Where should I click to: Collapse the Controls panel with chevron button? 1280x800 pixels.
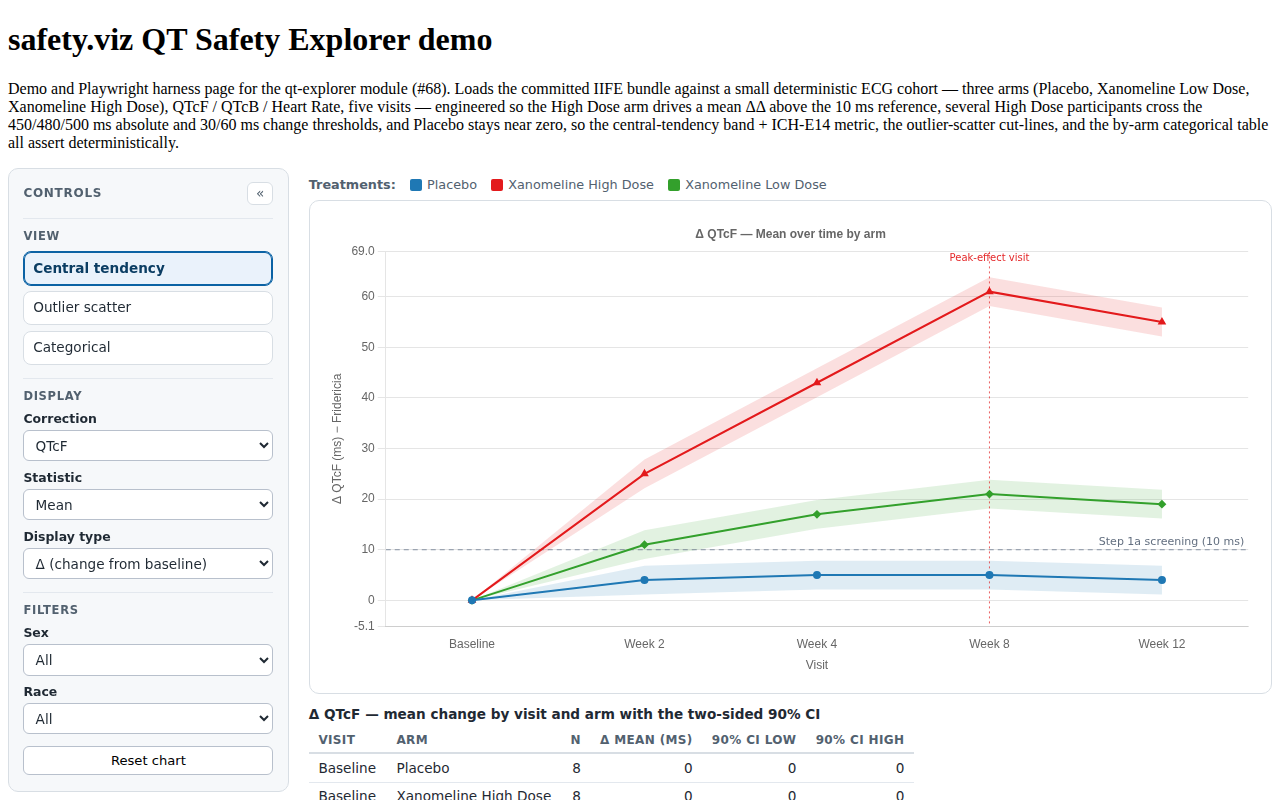(x=260, y=193)
